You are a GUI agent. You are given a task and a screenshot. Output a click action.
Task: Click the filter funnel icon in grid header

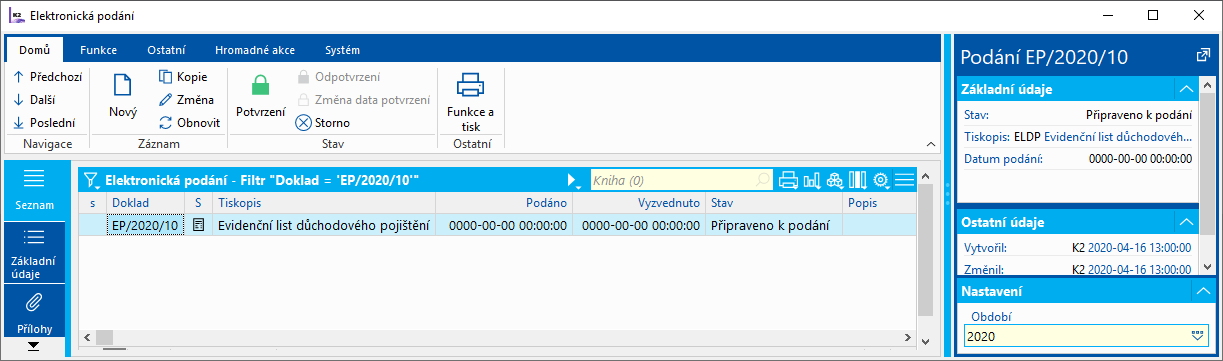[91, 180]
